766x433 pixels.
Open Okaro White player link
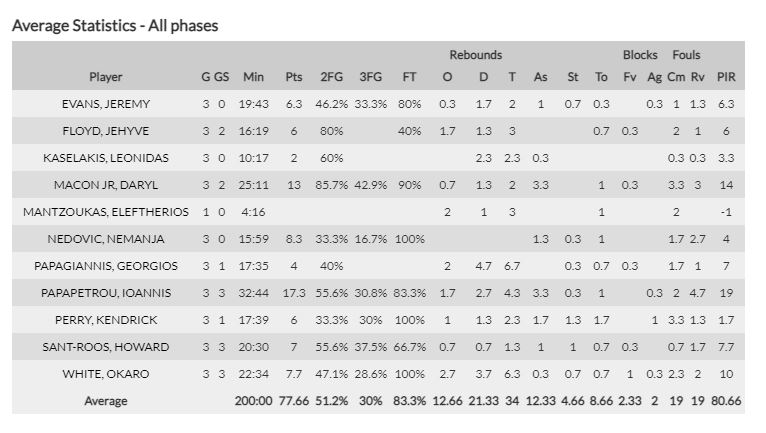coord(106,374)
